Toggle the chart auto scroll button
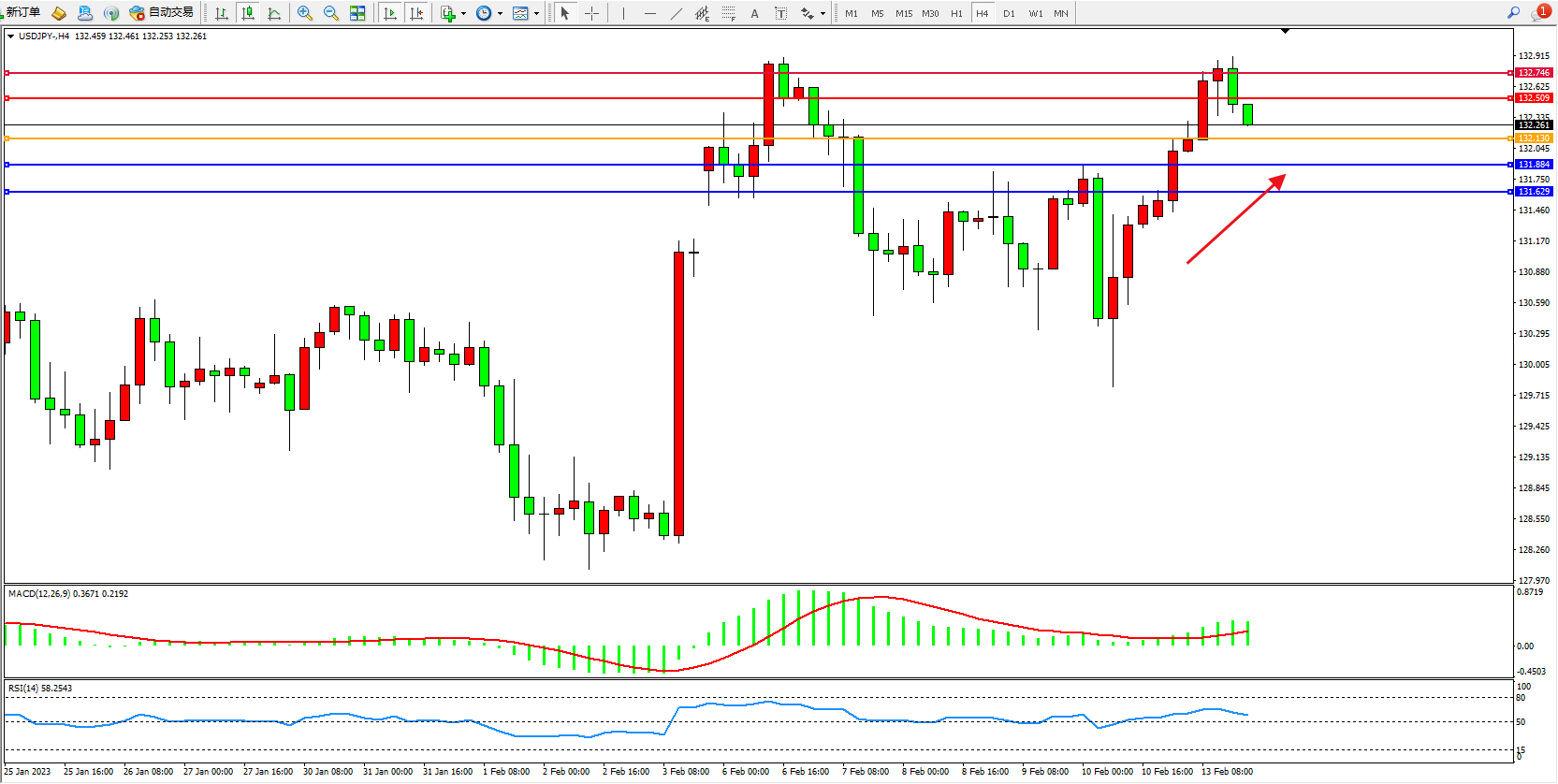Image resolution: width=1558 pixels, height=784 pixels. pyautogui.click(x=390, y=13)
